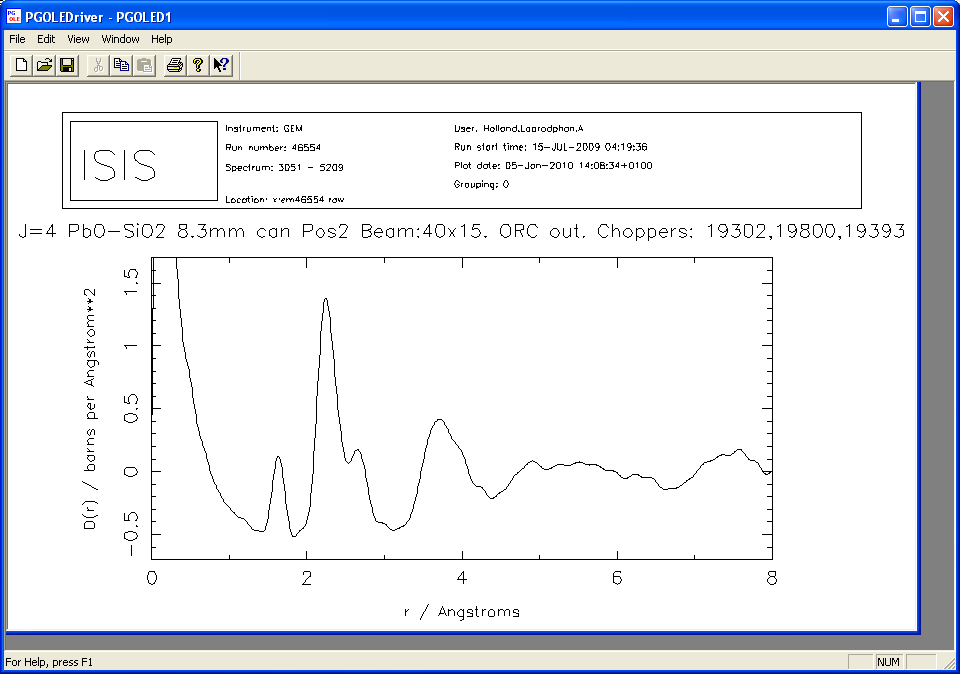Maximize the PGOLEDriver window
960x674 pixels.
[919, 16]
